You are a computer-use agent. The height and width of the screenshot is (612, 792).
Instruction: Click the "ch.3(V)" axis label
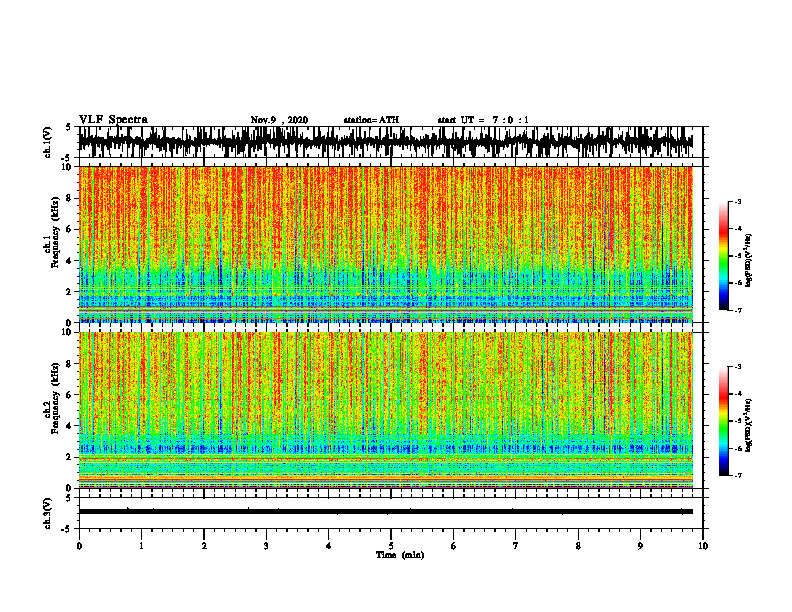(x=48, y=514)
